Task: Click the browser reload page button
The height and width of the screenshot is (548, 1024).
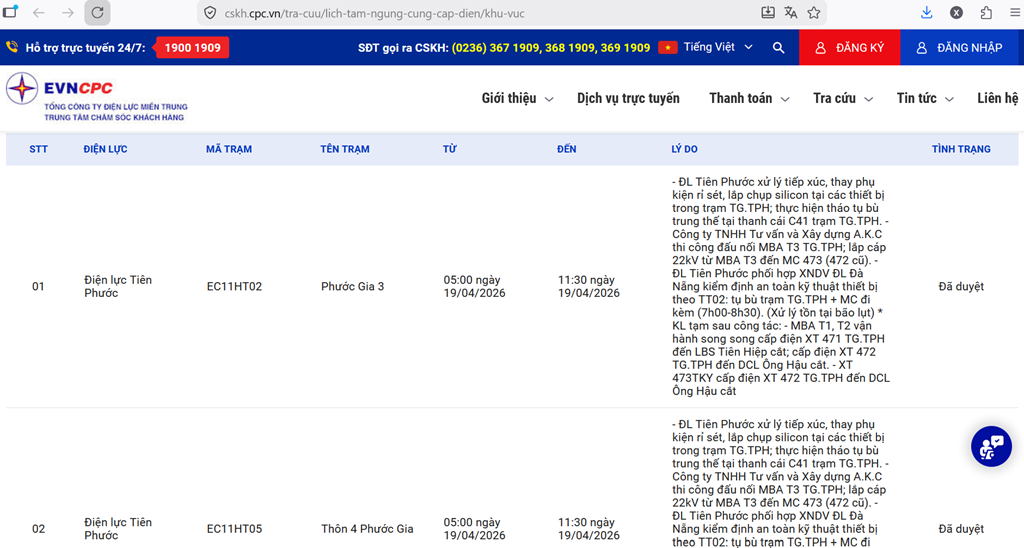Action: (97, 13)
